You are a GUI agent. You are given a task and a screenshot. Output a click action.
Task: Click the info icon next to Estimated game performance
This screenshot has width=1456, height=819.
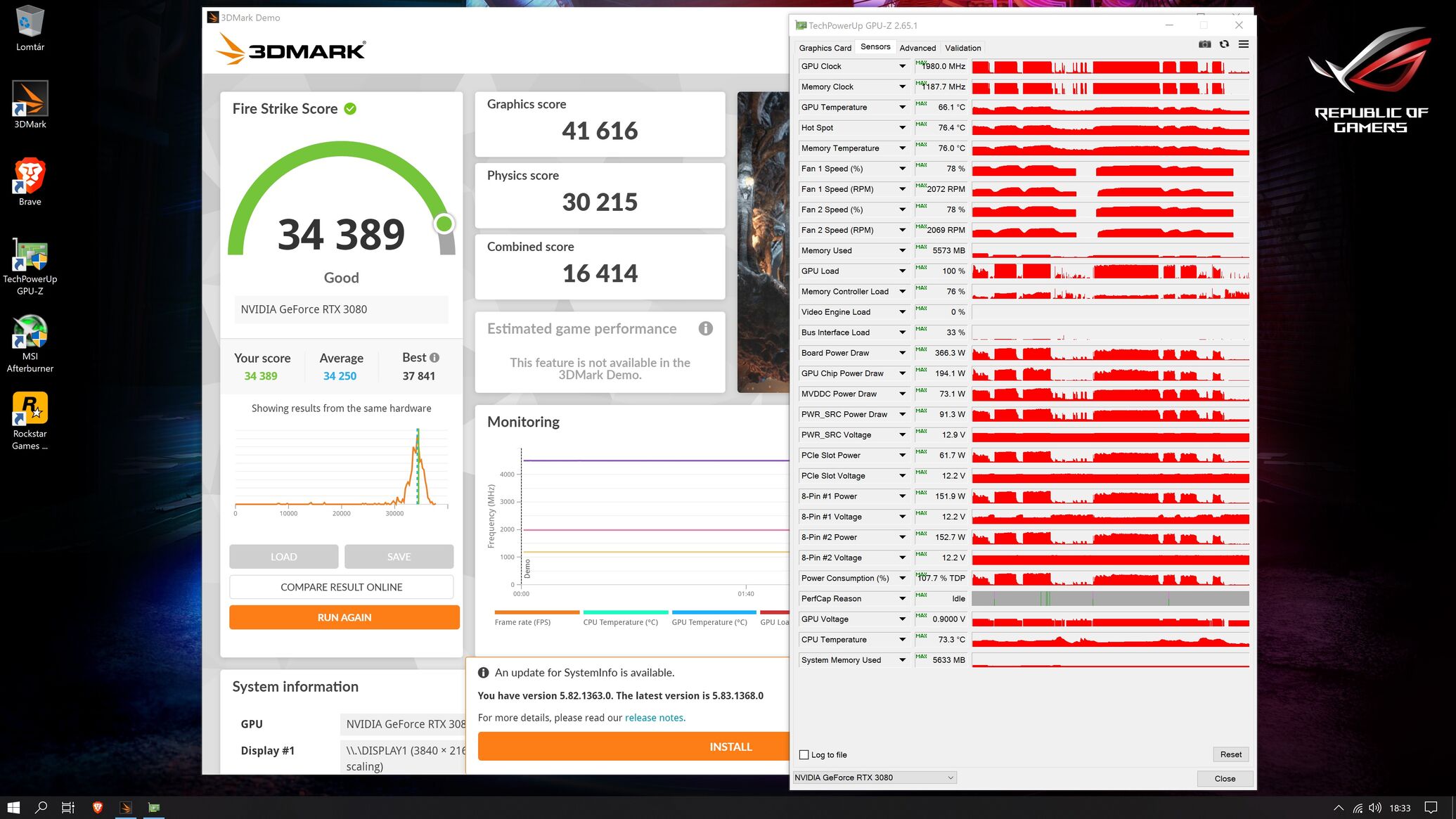[x=706, y=328]
